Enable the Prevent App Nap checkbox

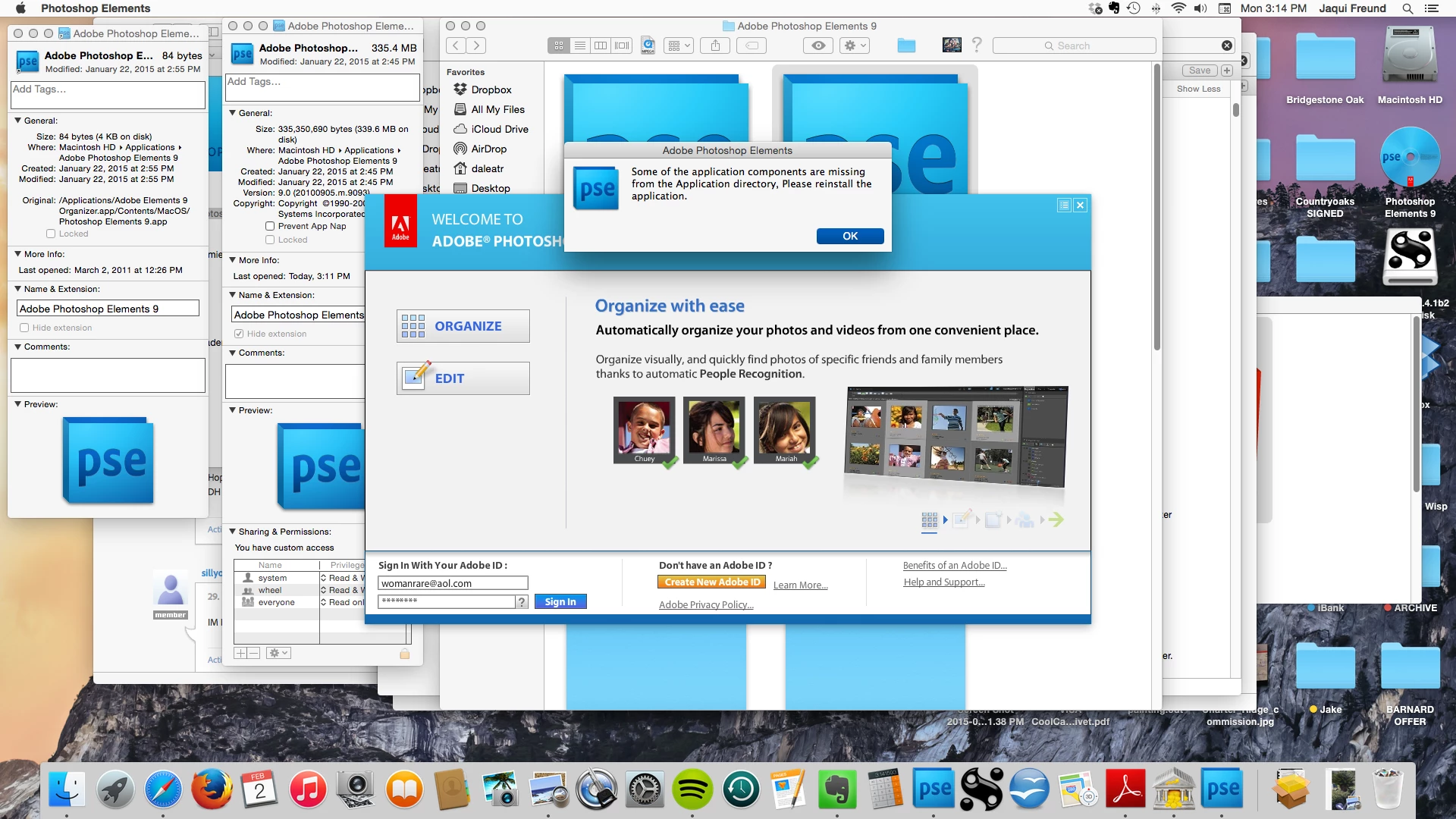coord(270,226)
